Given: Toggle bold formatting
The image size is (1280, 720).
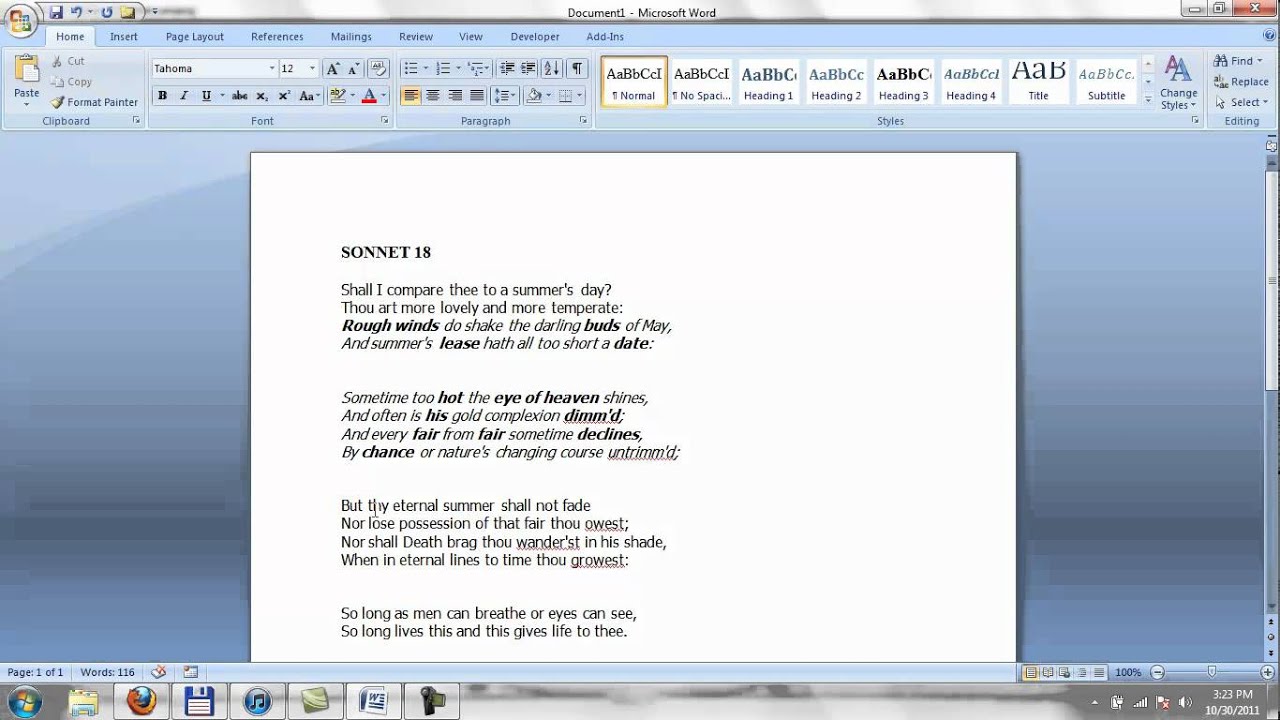Looking at the screenshot, I should [x=162, y=96].
